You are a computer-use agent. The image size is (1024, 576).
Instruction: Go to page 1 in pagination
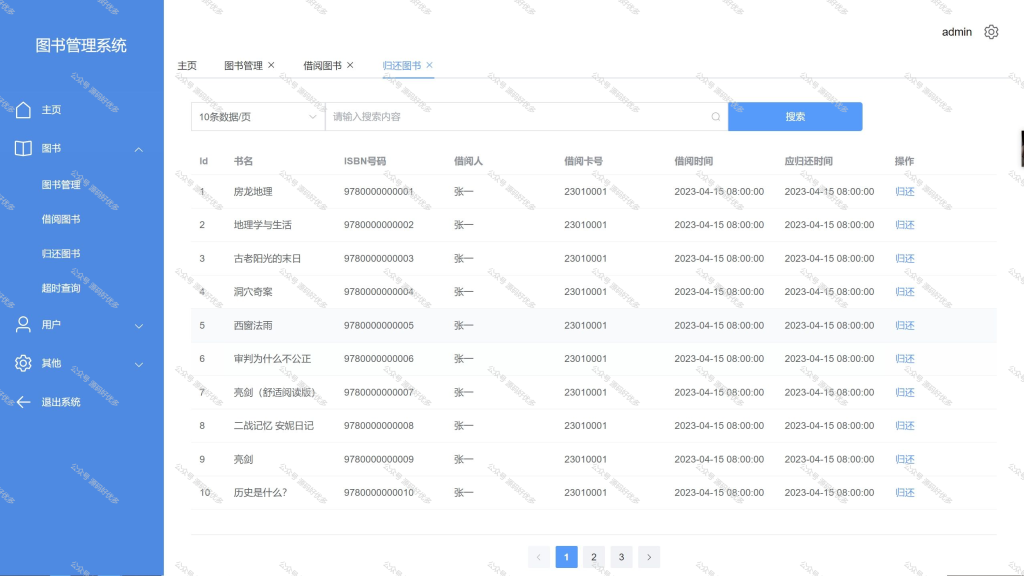click(566, 557)
